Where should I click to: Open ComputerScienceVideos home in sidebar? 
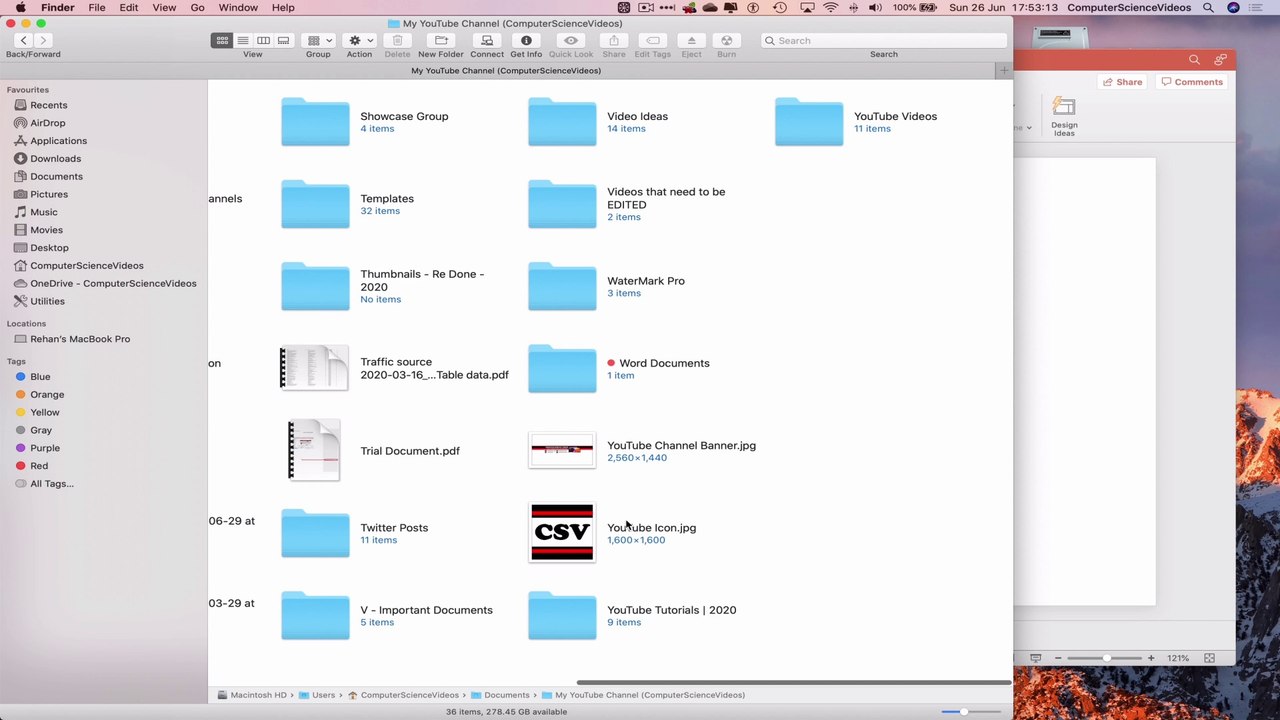click(x=86, y=265)
